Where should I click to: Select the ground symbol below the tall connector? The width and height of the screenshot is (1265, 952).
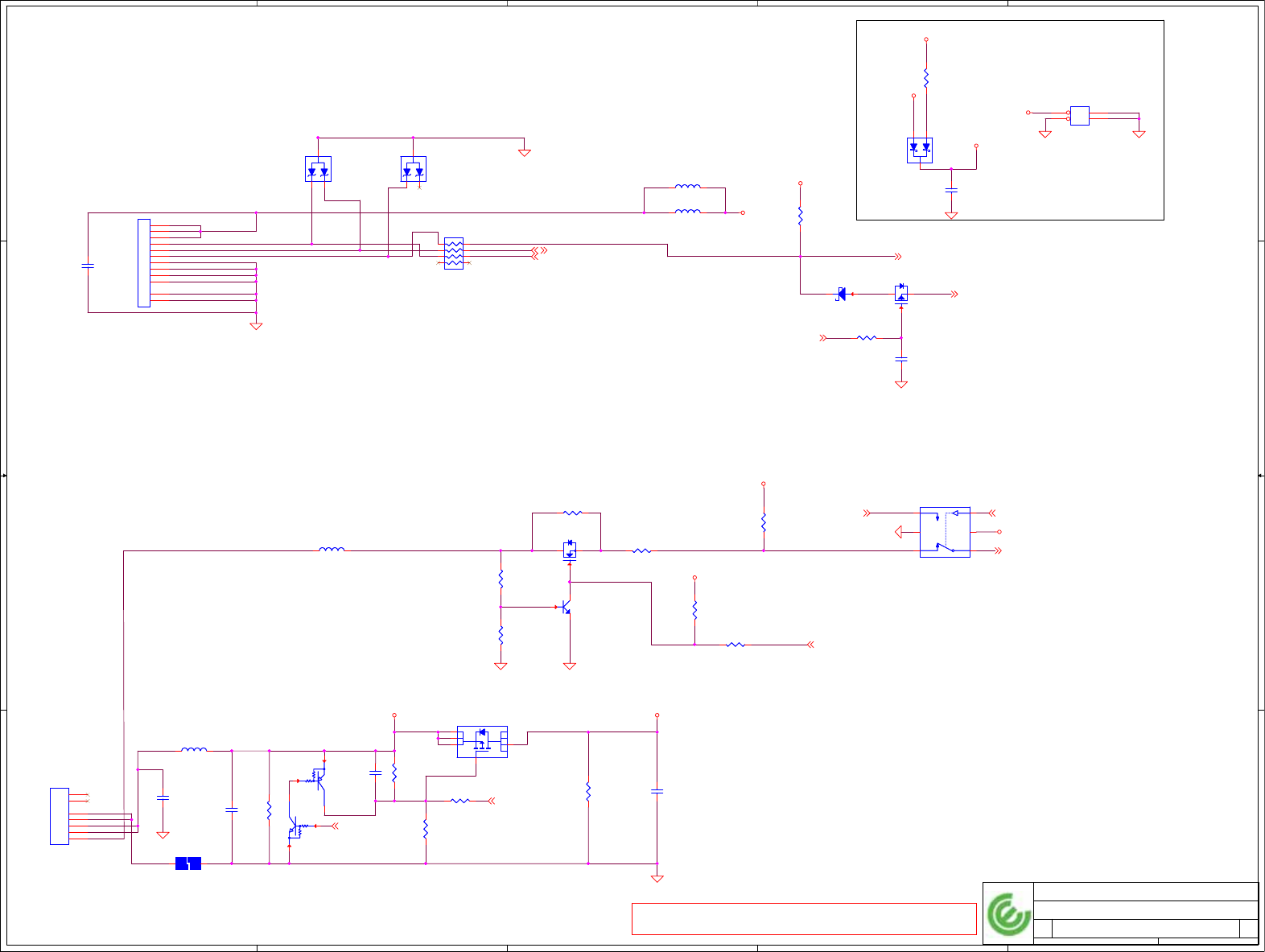pyautogui.click(x=256, y=326)
